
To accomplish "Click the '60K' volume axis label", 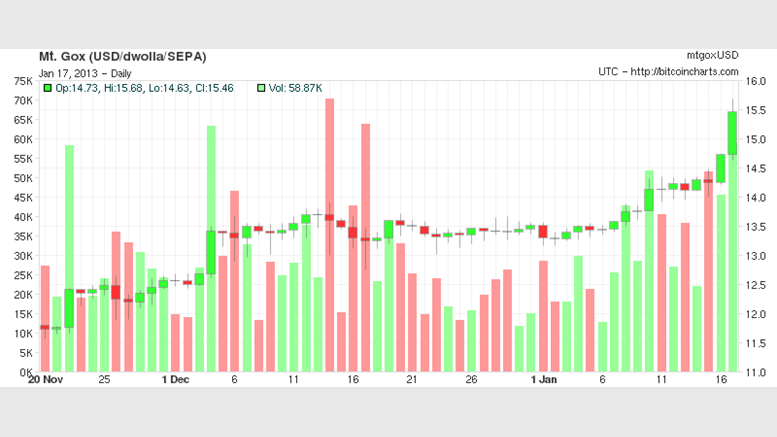I will pos(23,139).
